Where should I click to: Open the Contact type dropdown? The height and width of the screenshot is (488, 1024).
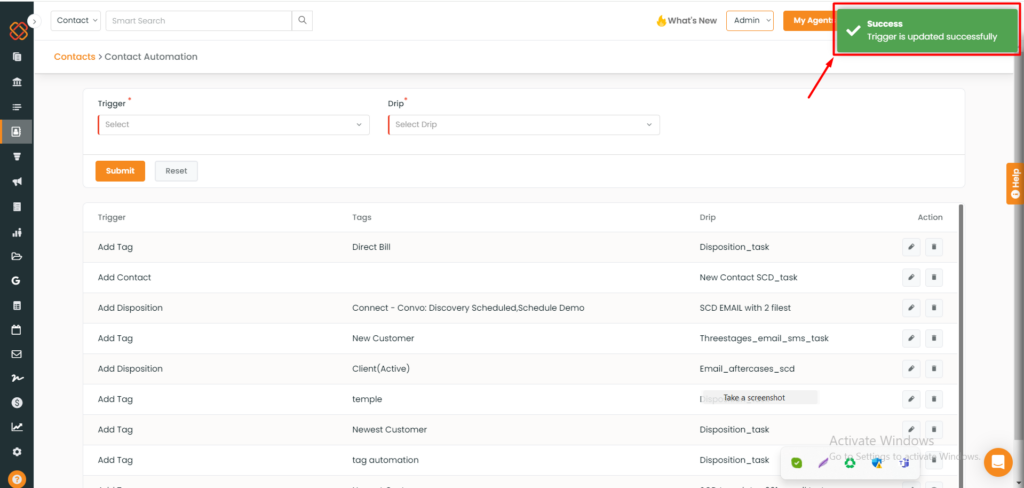pyautogui.click(x=76, y=20)
